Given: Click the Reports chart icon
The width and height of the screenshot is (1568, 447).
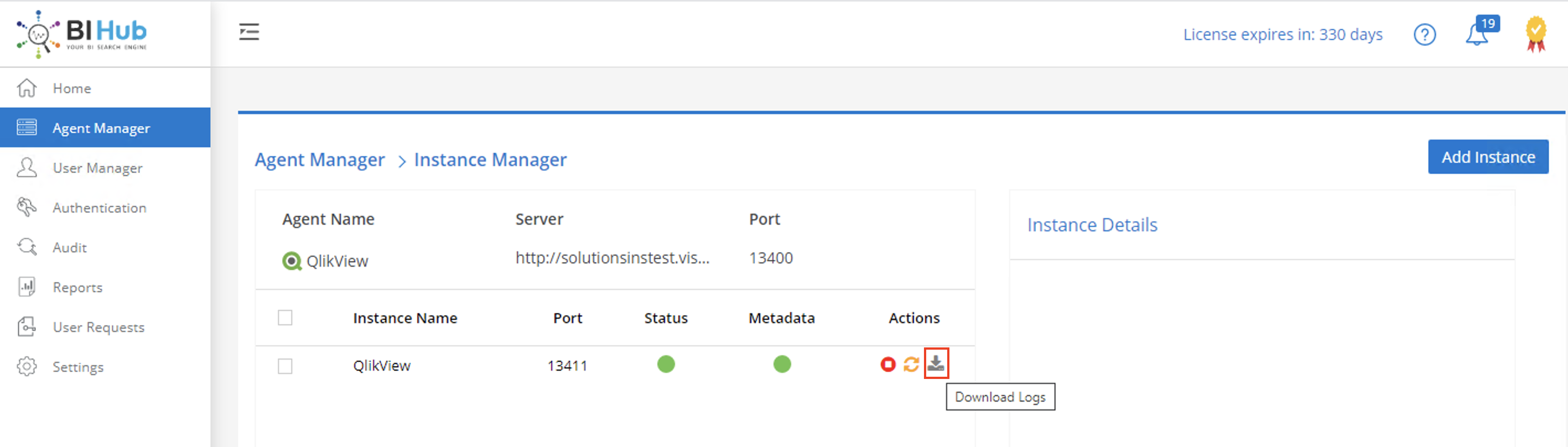Looking at the screenshot, I should (27, 287).
